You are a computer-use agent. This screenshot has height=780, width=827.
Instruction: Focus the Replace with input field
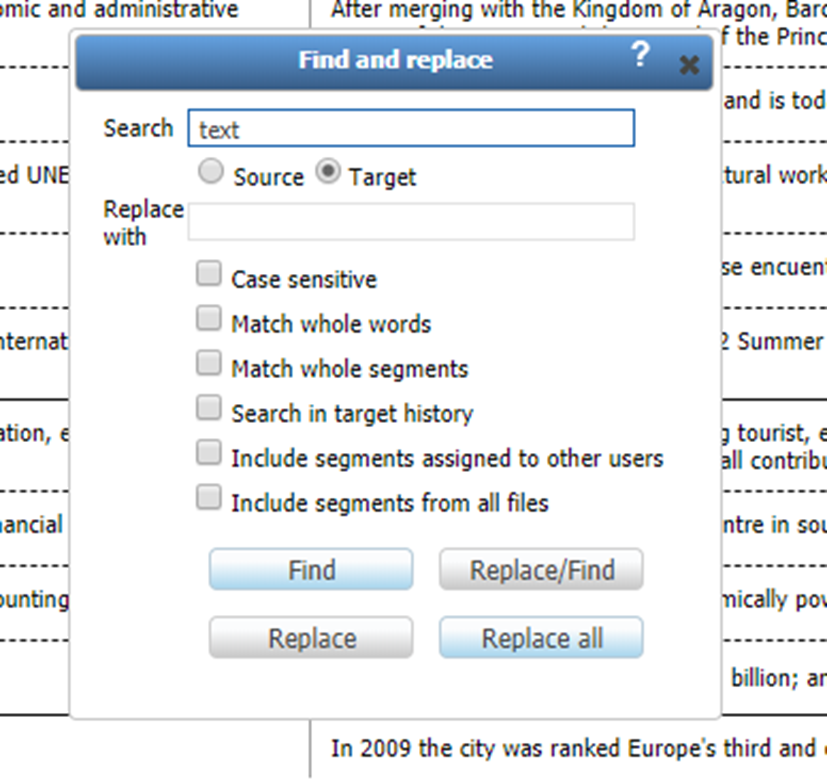[x=410, y=221]
